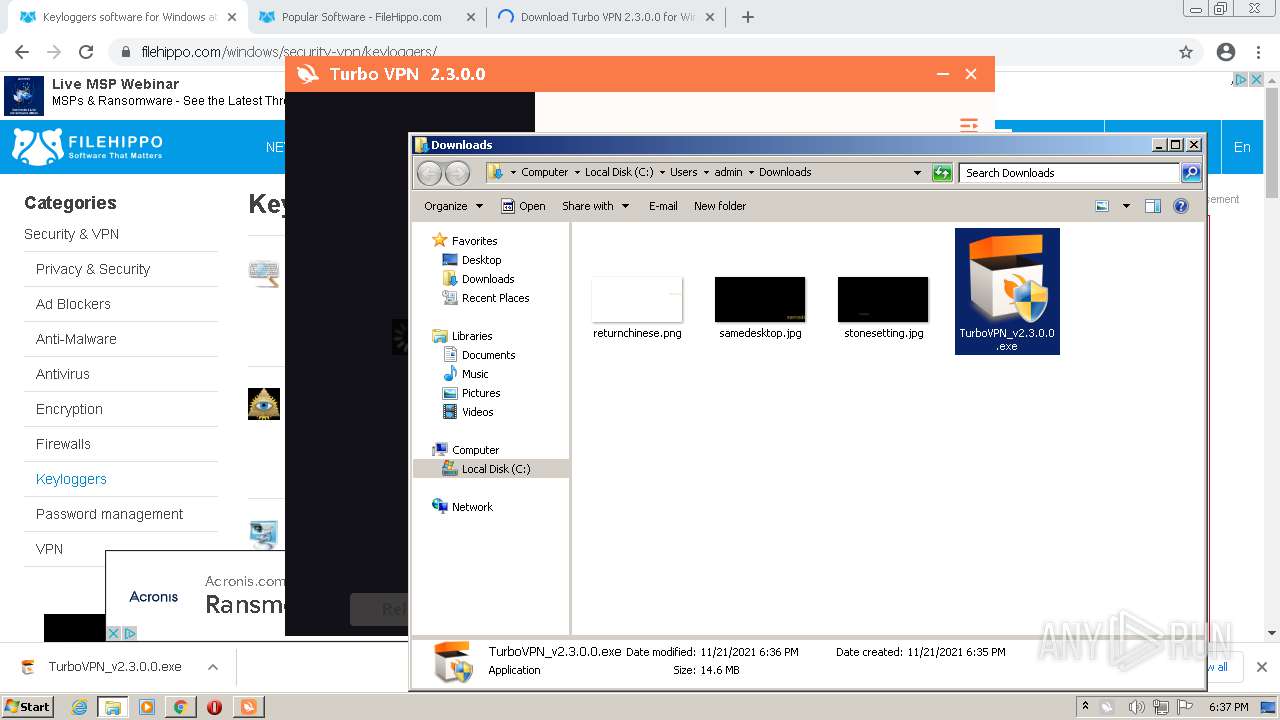
Task: Click Chrome icon in taskbar
Action: [x=180, y=707]
